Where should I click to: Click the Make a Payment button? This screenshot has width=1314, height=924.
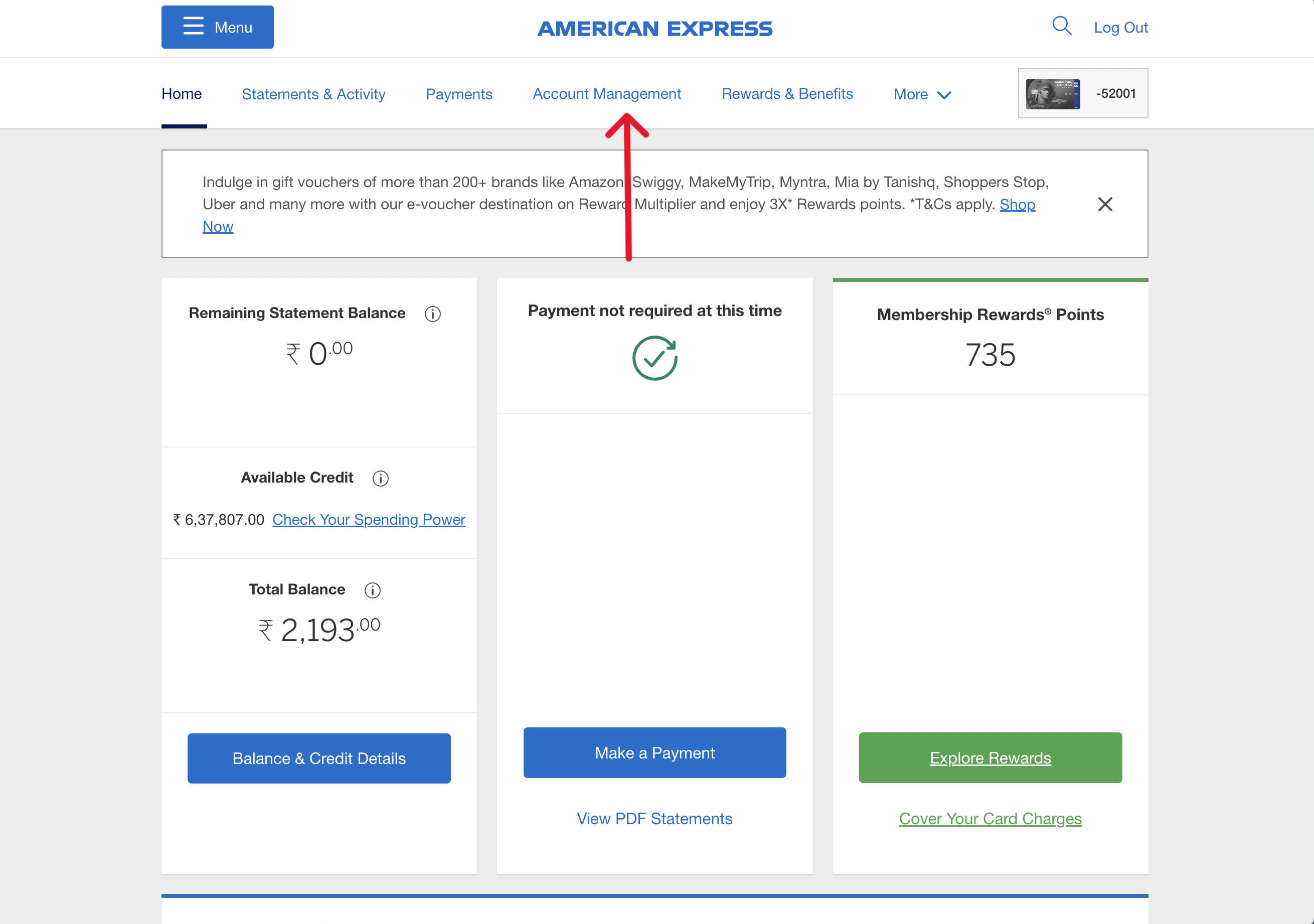(654, 752)
